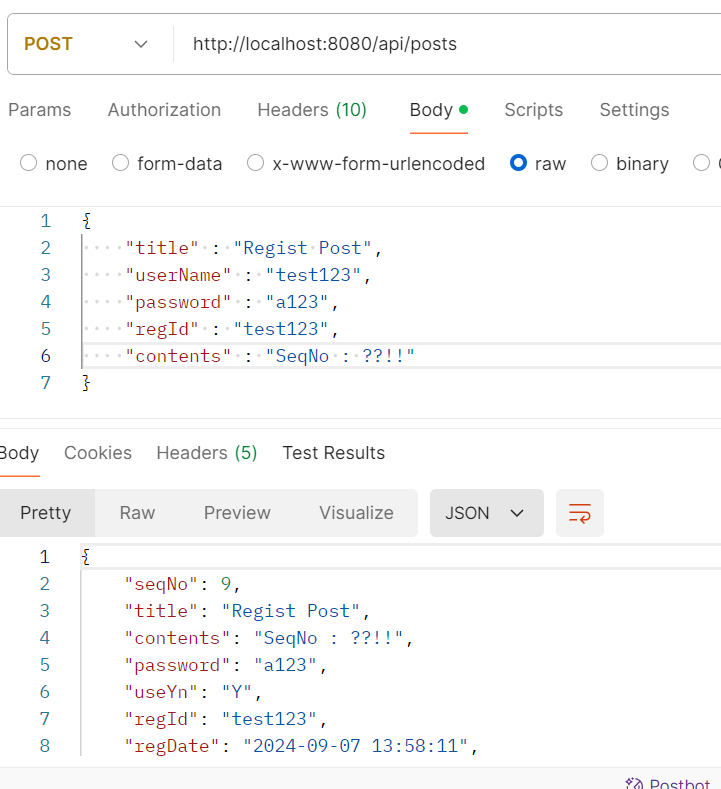
Task: Click the Preview response button
Action: (x=237, y=513)
